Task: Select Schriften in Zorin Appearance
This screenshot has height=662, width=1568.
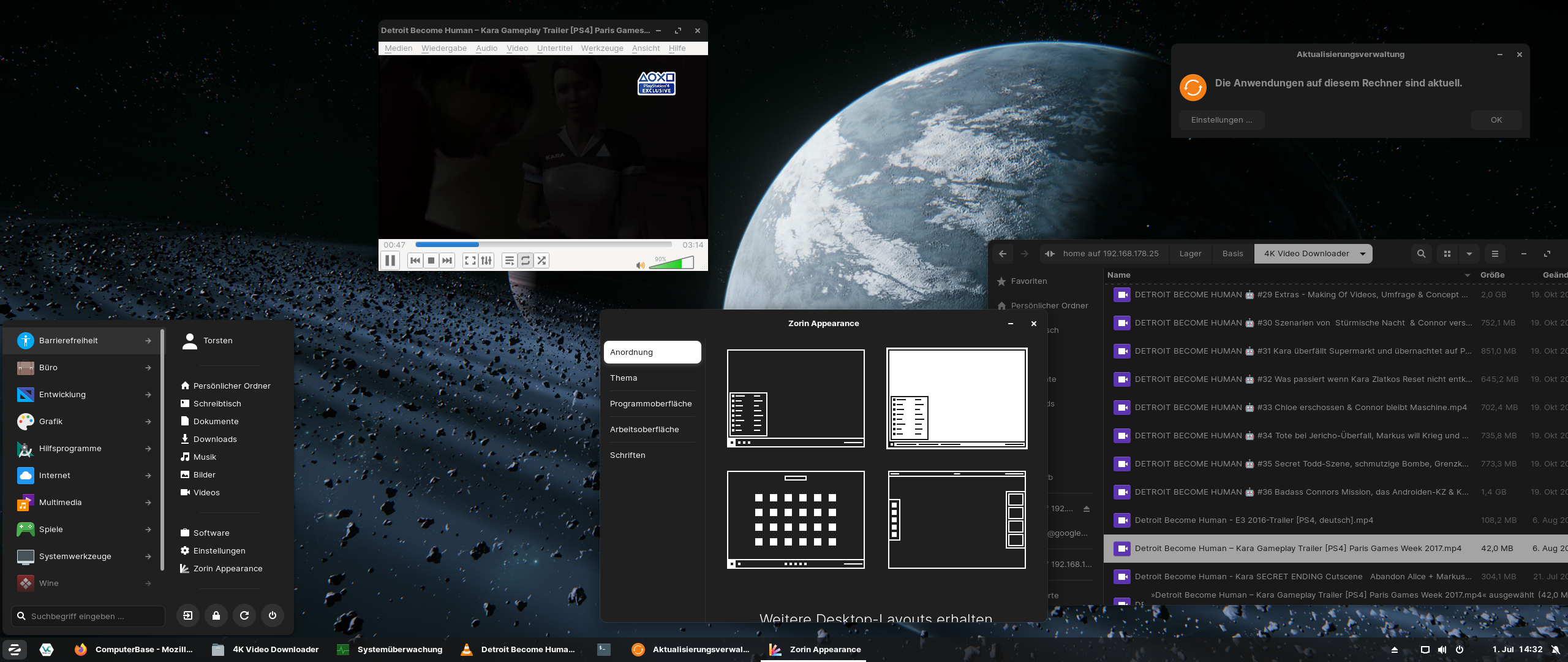Action: pos(652,455)
